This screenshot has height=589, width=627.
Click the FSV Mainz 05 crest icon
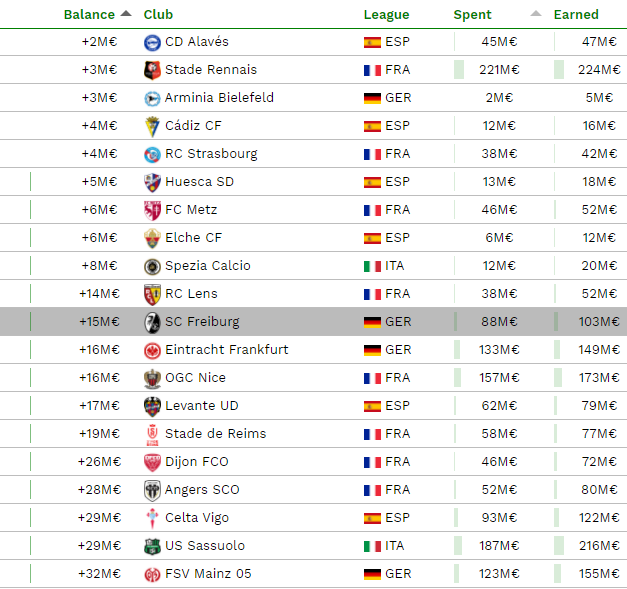point(152,575)
